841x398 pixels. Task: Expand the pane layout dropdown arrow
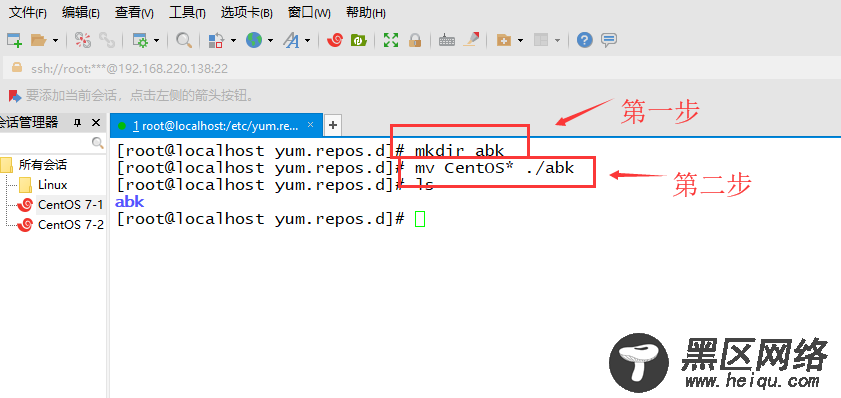pyautogui.click(x=558, y=40)
